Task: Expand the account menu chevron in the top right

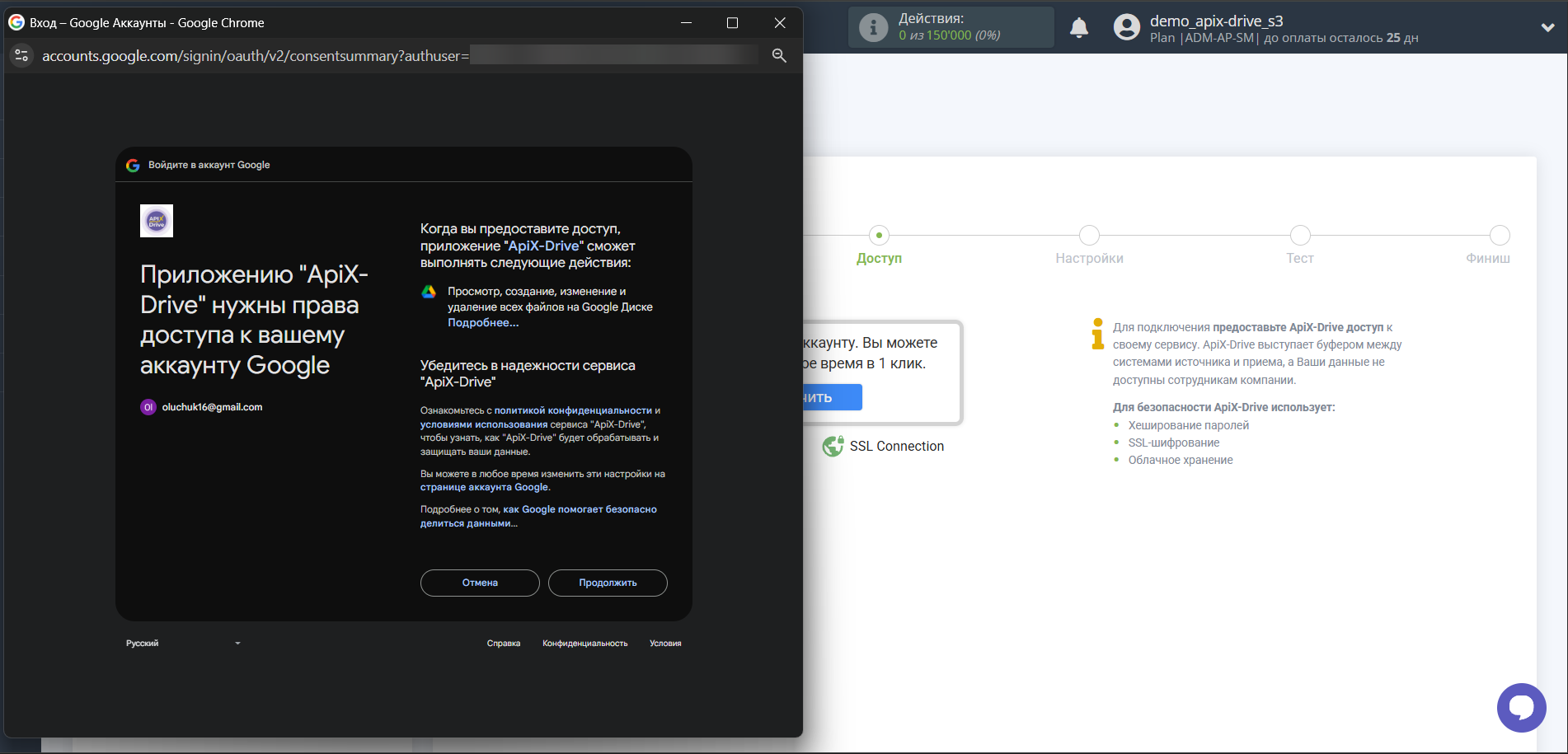Action: (x=1547, y=27)
